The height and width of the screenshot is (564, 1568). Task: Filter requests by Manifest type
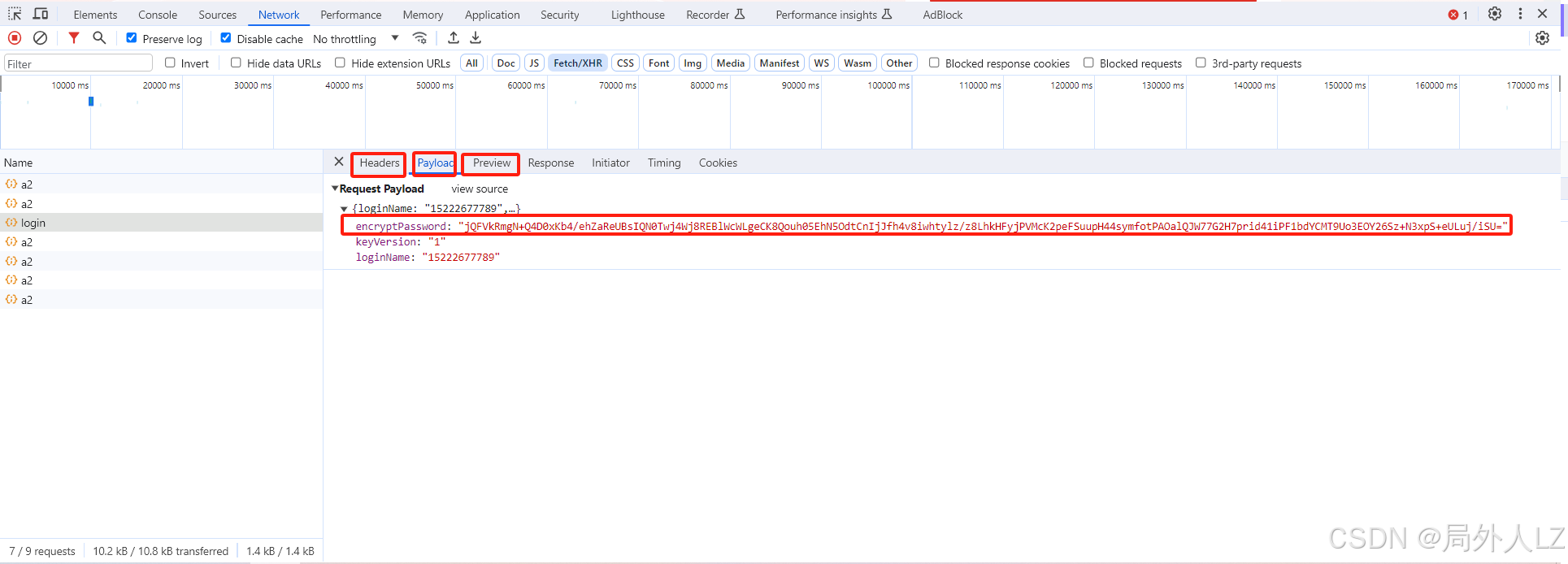pyautogui.click(x=780, y=63)
